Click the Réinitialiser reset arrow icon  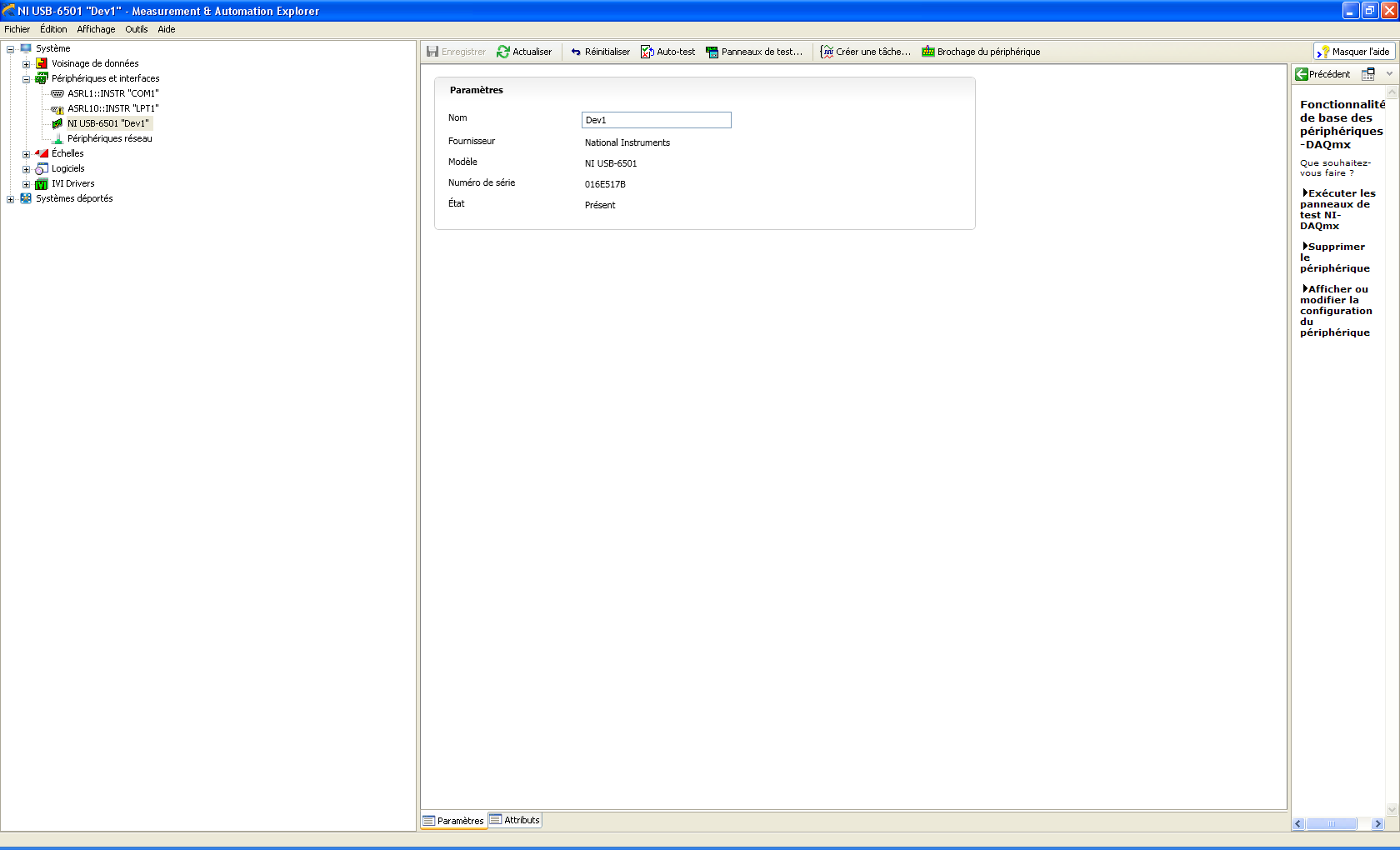(576, 52)
